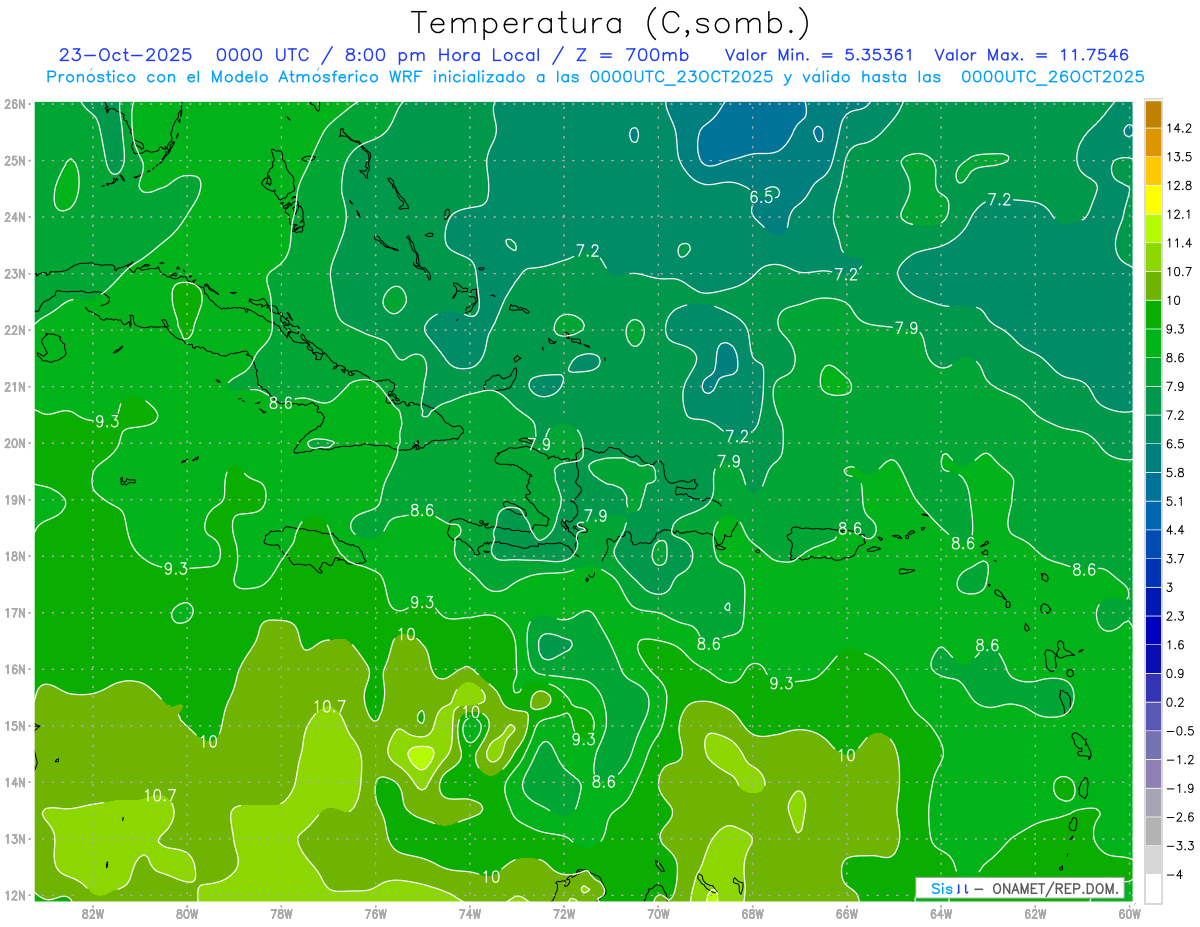This screenshot has height=927, width=1200.
Task: Click the '12.1' legend label
Action: [1178, 214]
